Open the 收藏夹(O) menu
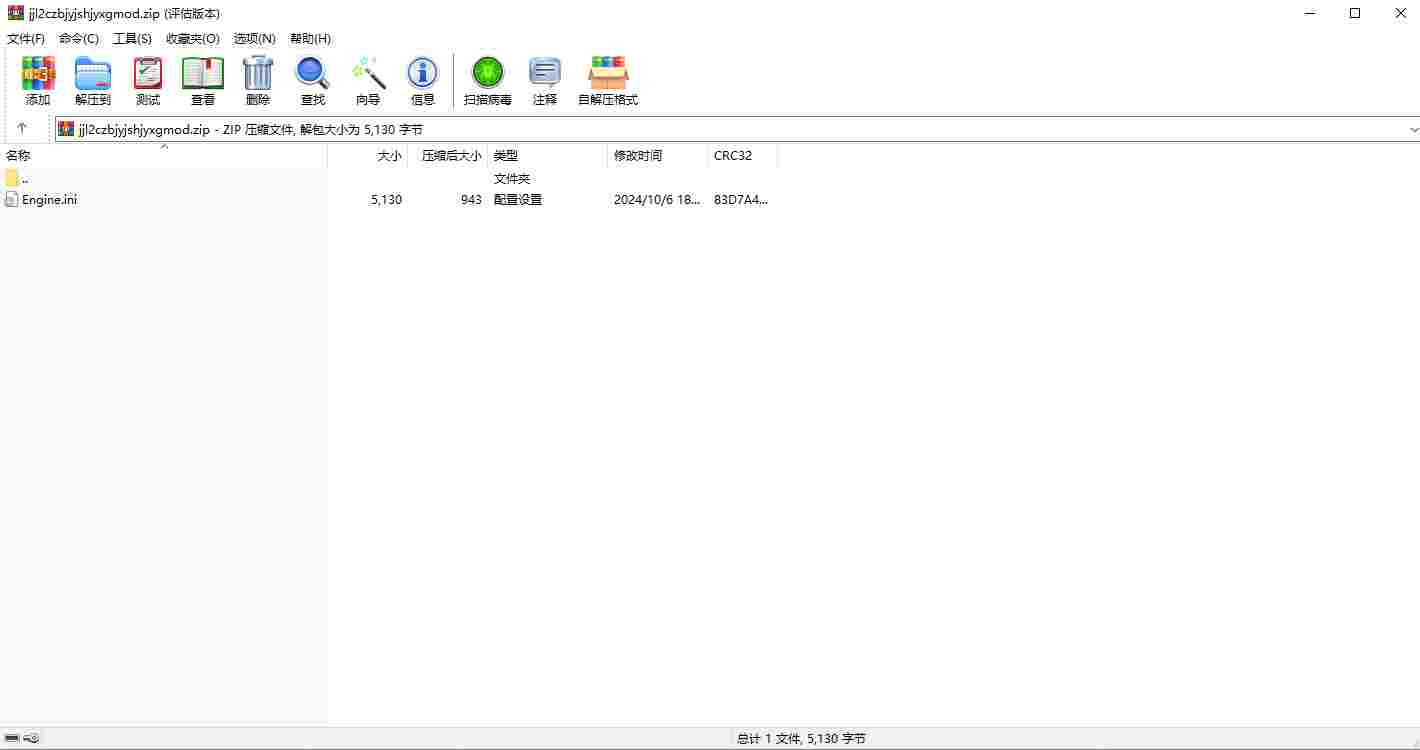The width and height of the screenshot is (1420, 750). point(193,38)
